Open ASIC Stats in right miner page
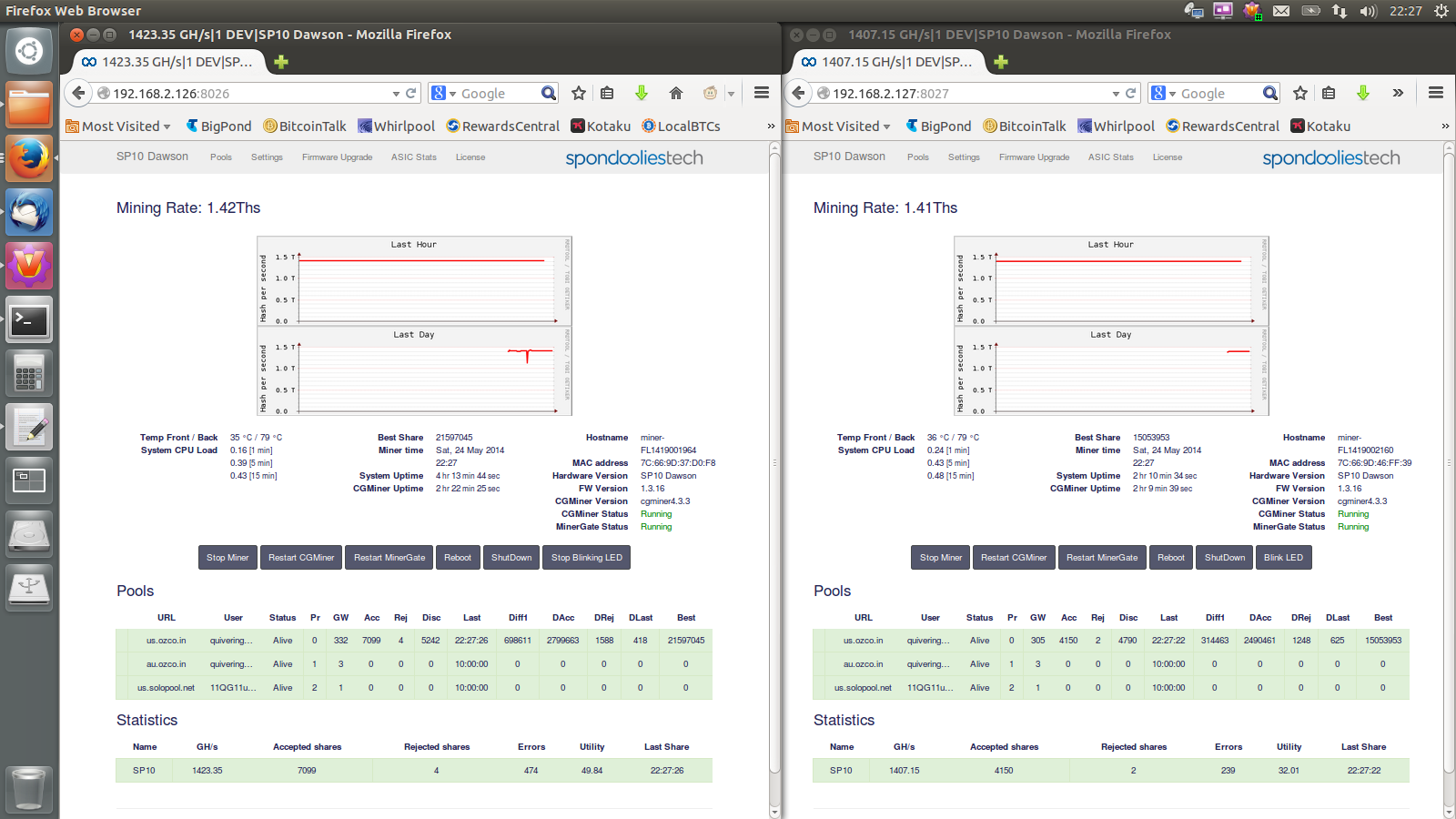The image size is (1456, 819). [1111, 157]
